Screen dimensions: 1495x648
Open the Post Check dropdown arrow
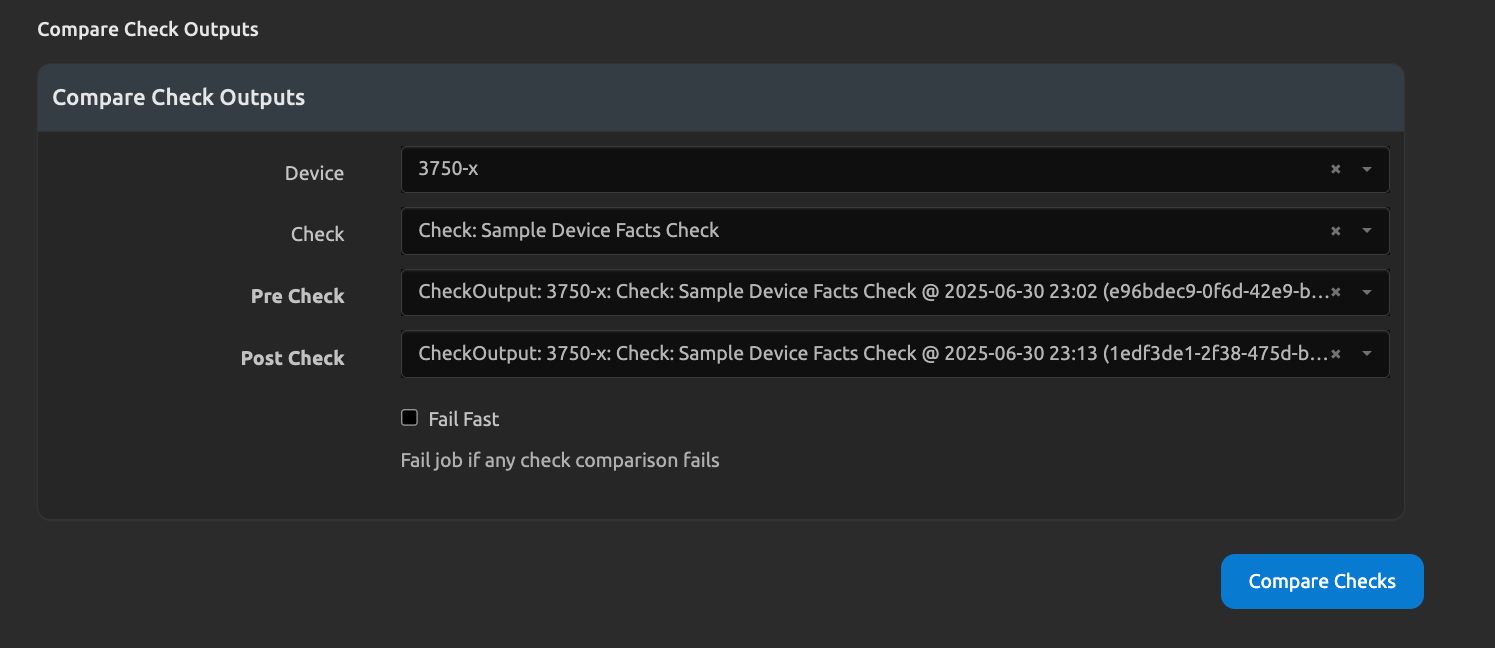(x=1367, y=354)
